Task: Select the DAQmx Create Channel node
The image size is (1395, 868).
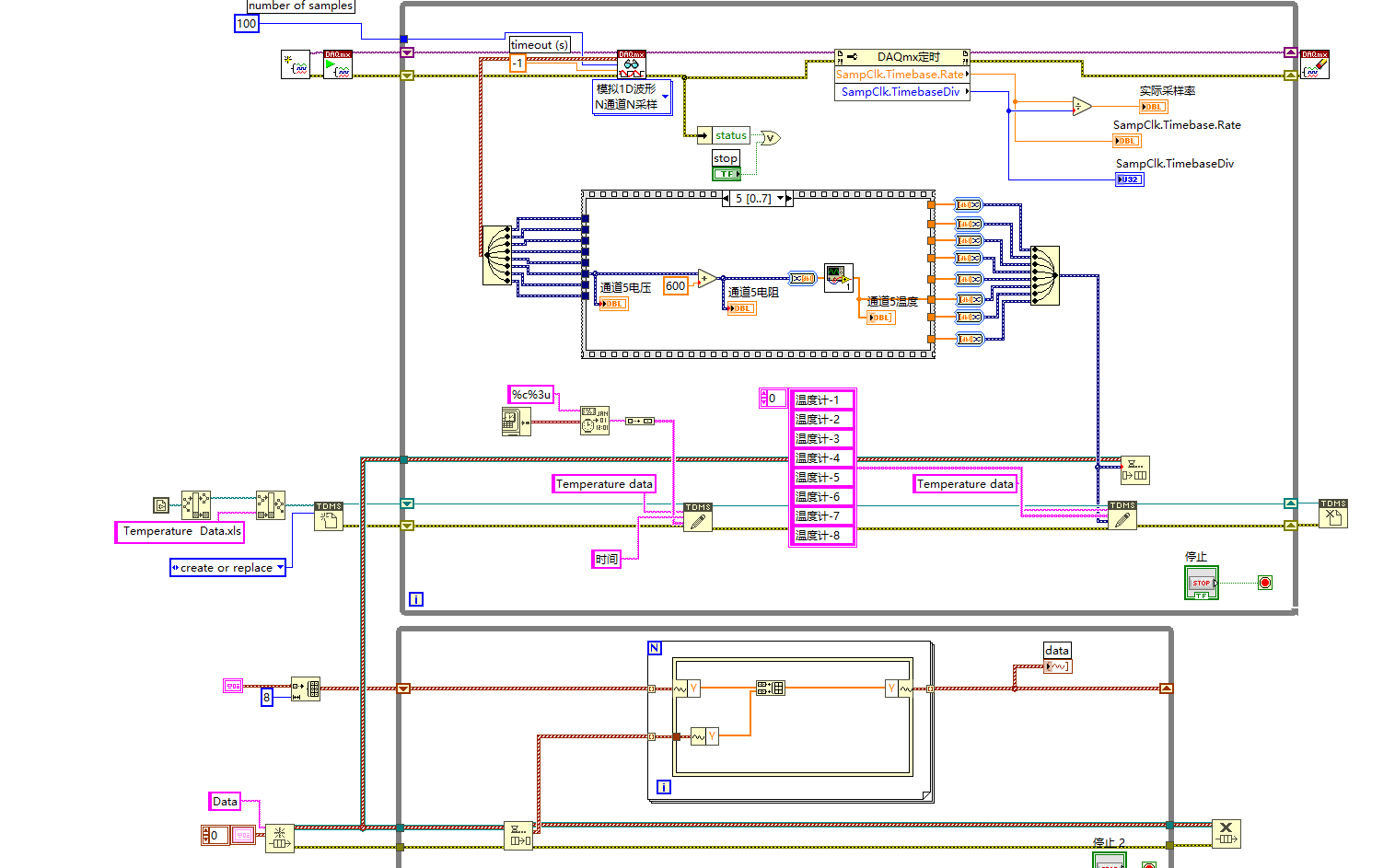Action: pos(296,64)
